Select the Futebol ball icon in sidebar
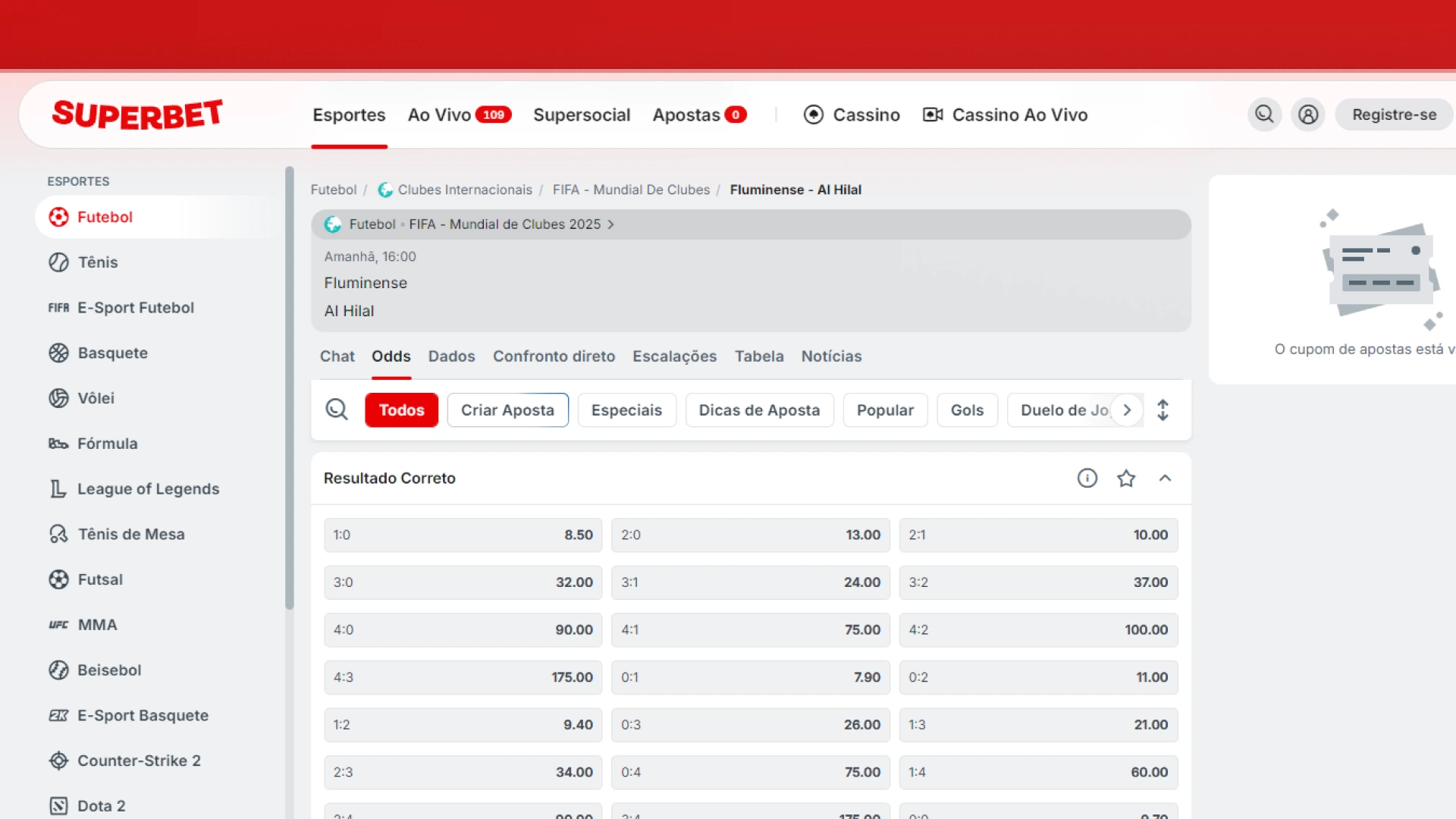Viewport: 1456px width, 819px height. [58, 217]
